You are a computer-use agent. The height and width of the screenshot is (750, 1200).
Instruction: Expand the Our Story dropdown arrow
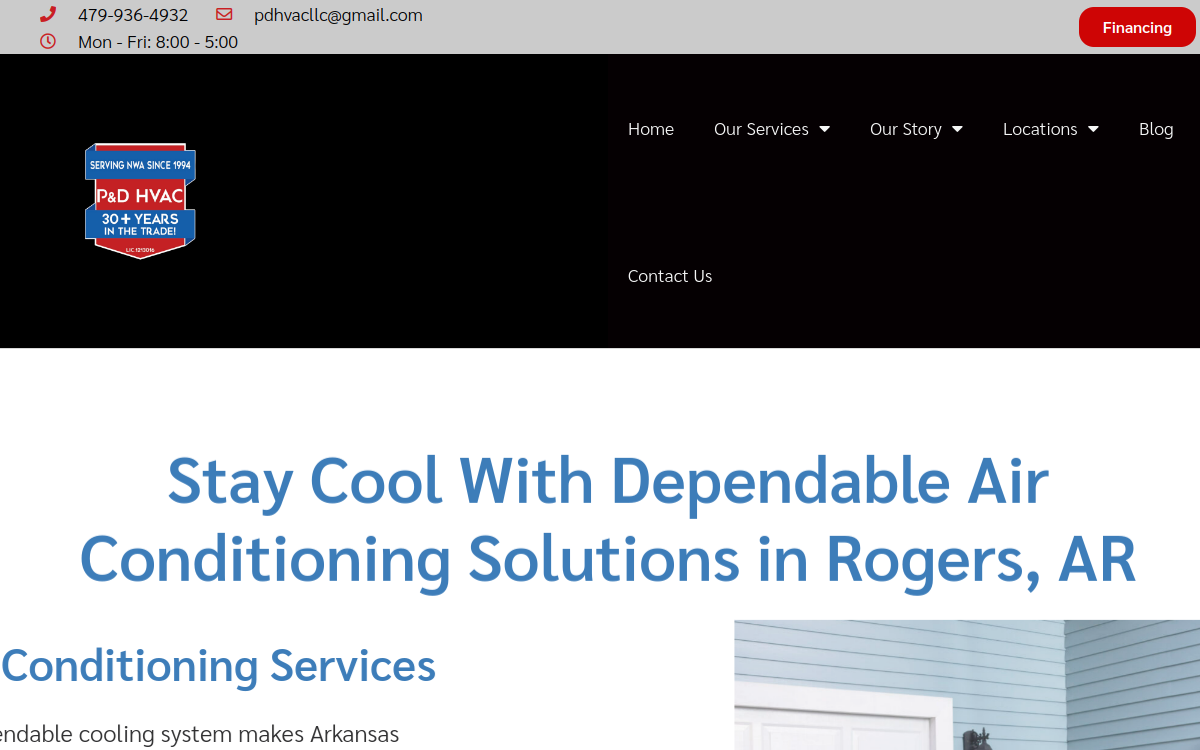coord(957,129)
